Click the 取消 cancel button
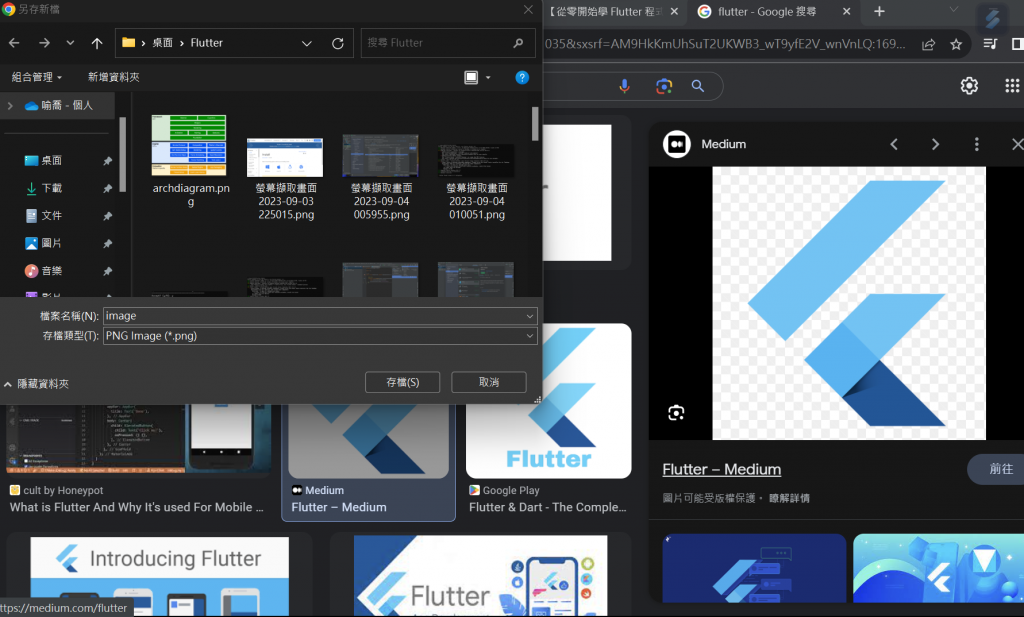The height and width of the screenshot is (617, 1024). click(488, 382)
